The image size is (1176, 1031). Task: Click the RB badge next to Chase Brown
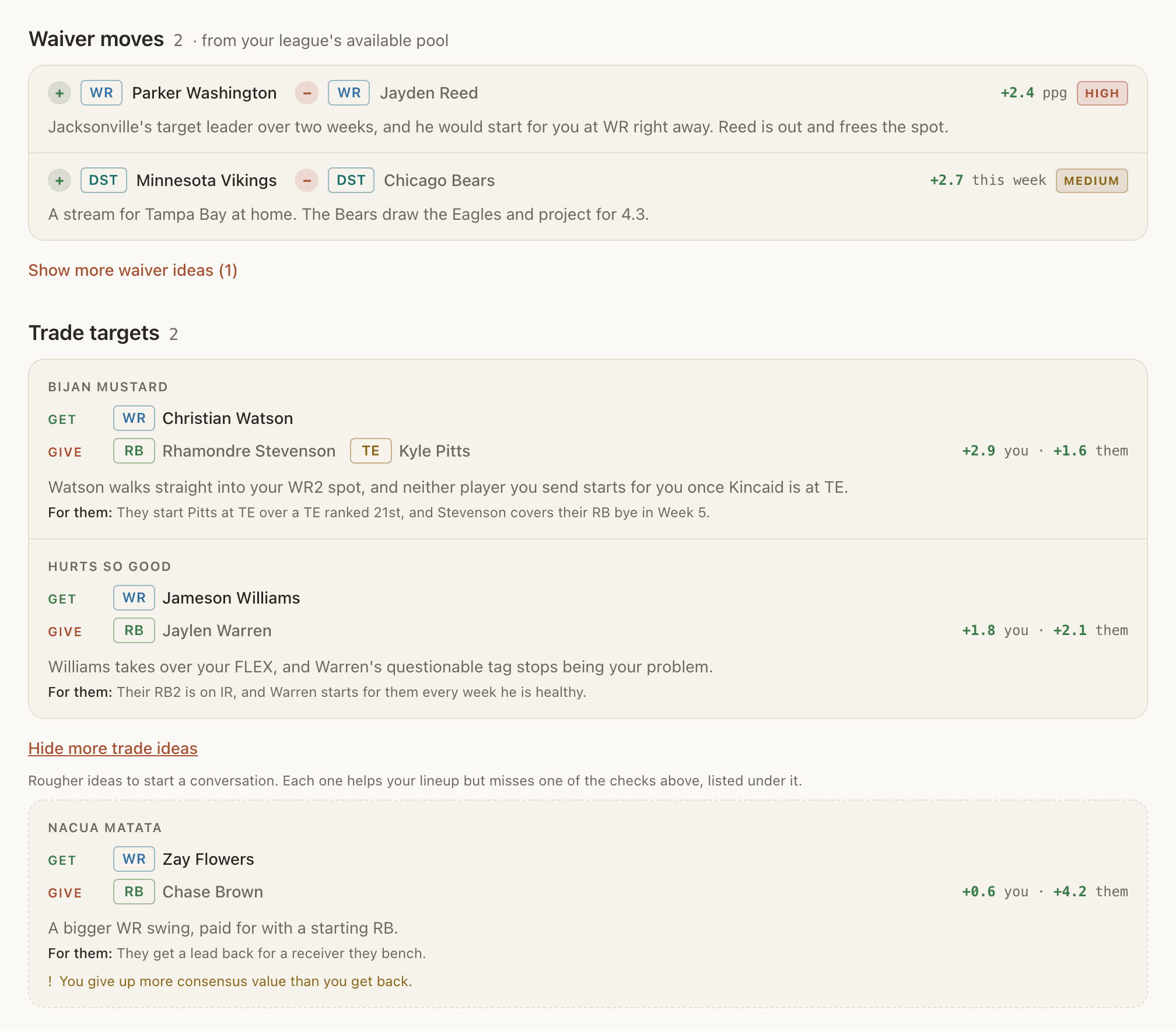[x=134, y=892]
